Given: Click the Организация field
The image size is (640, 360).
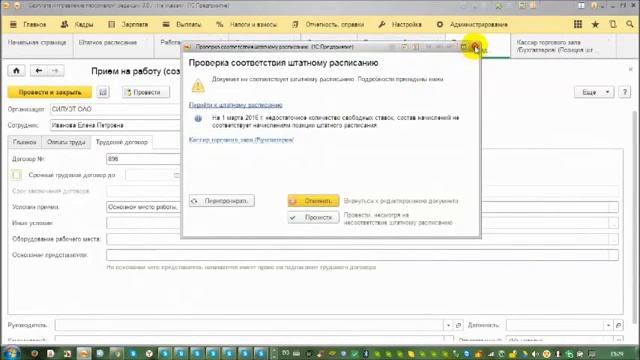Looking at the screenshot, I should point(115,109).
